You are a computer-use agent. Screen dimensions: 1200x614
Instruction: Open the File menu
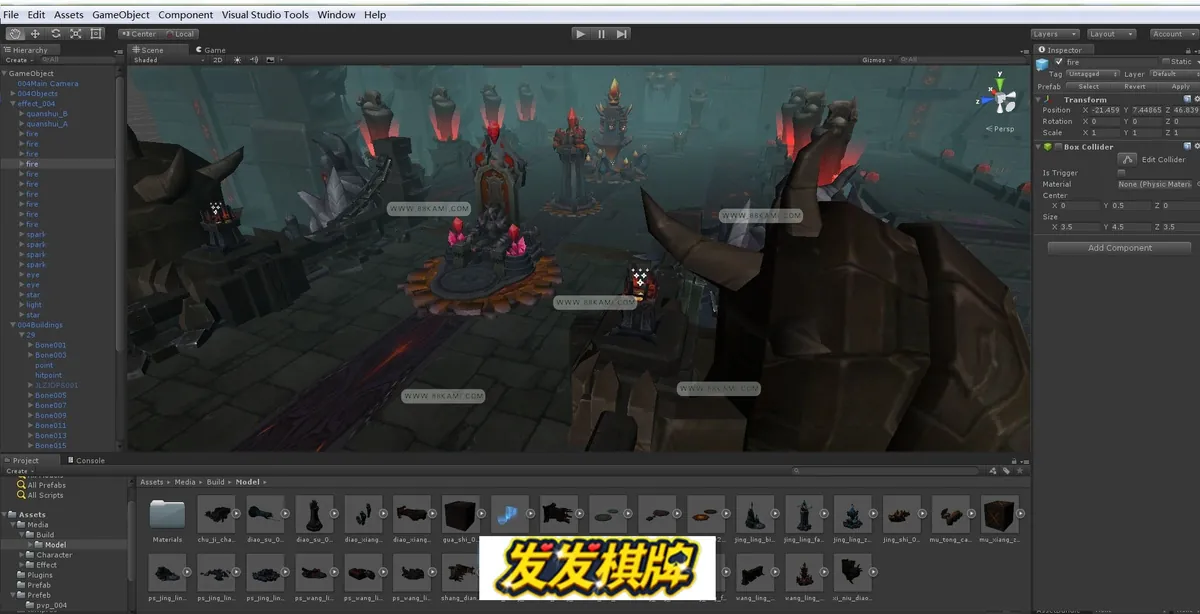(11, 15)
